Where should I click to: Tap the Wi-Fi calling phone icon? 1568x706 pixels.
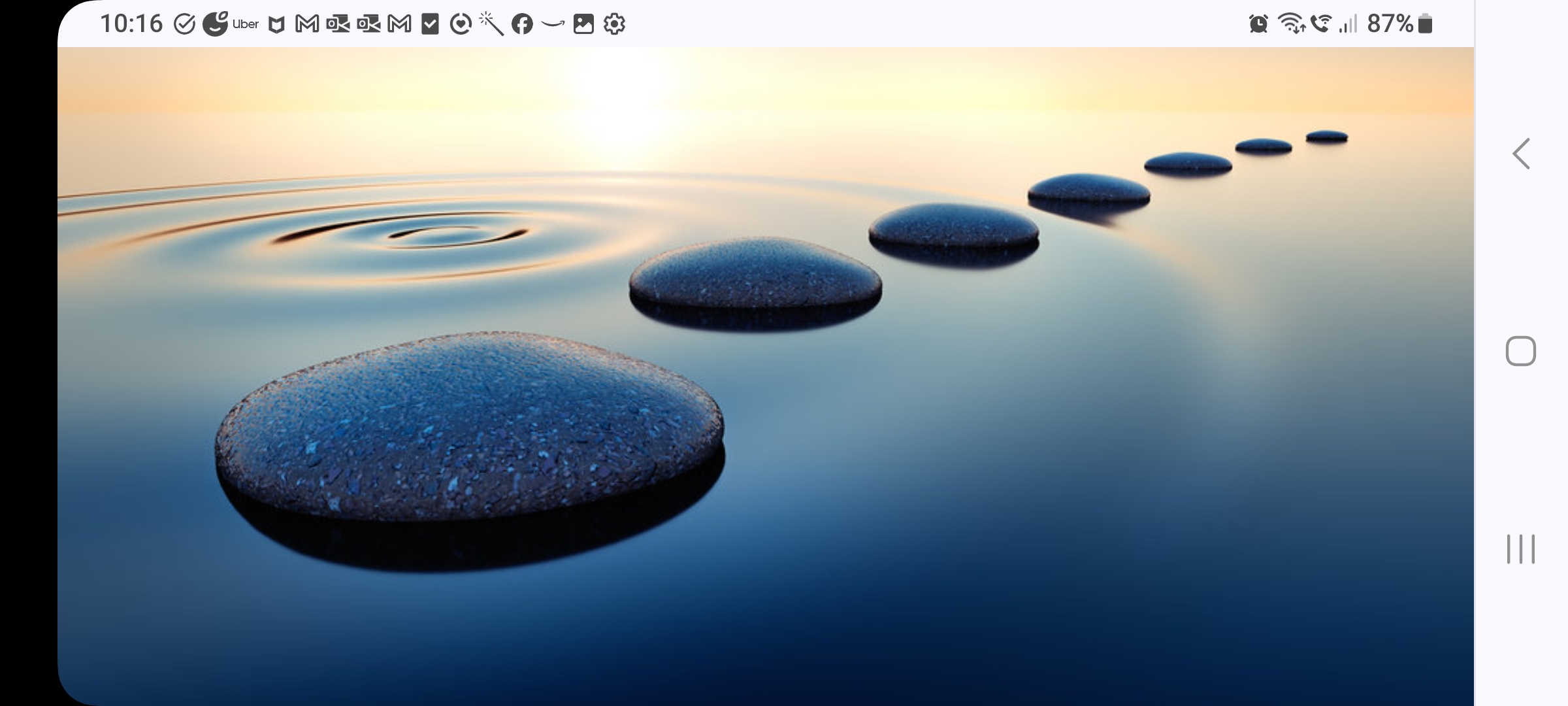pyautogui.click(x=1321, y=24)
